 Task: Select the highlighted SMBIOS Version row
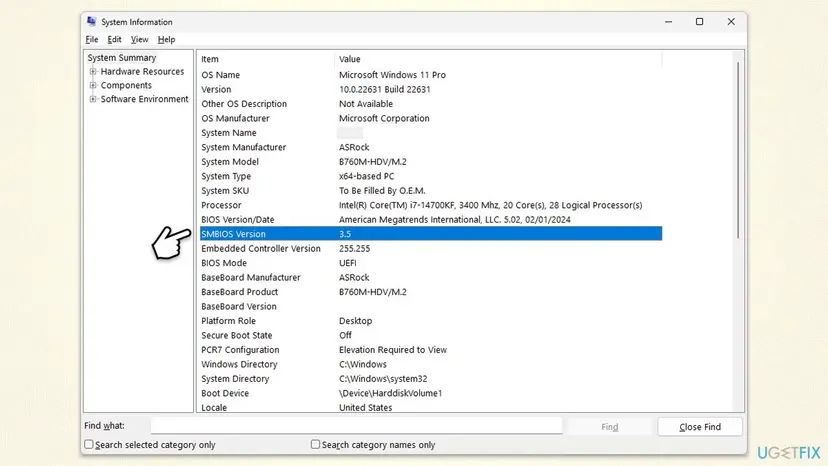(x=431, y=234)
